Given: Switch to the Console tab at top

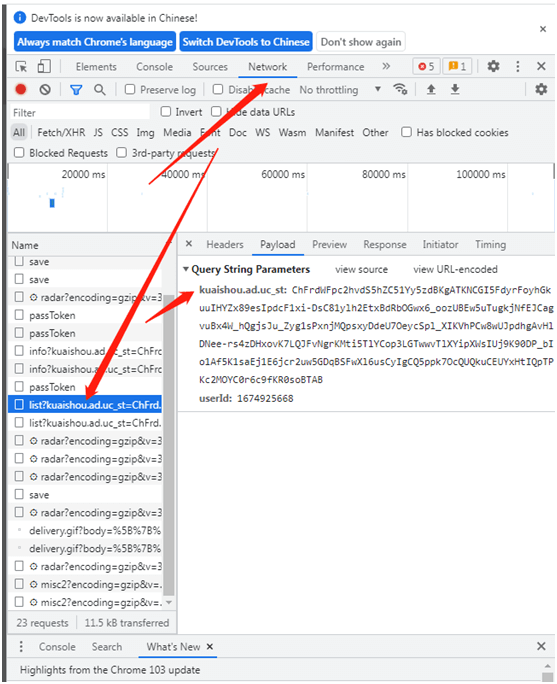Looking at the screenshot, I should (154, 67).
